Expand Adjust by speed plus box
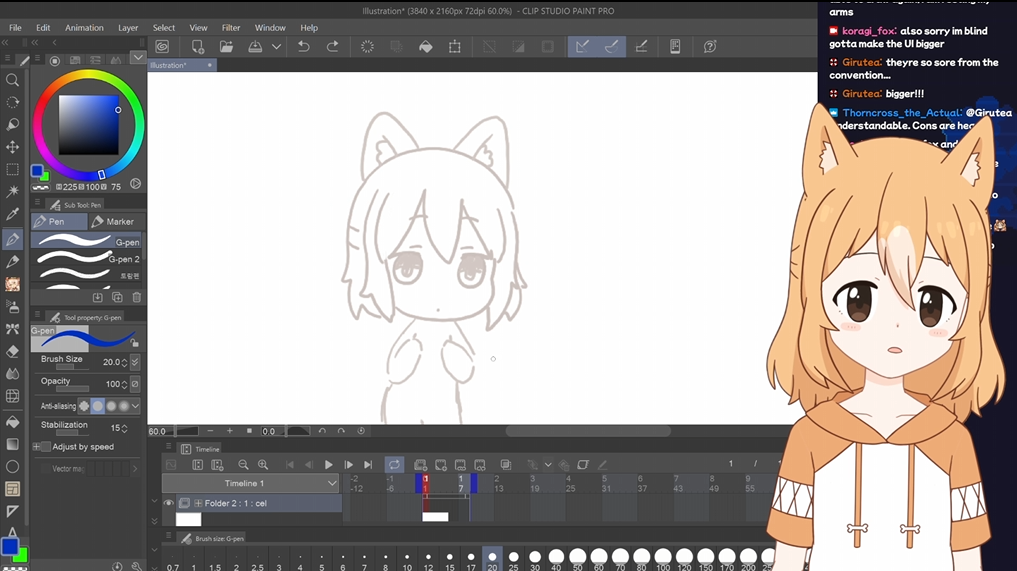 coord(36,446)
